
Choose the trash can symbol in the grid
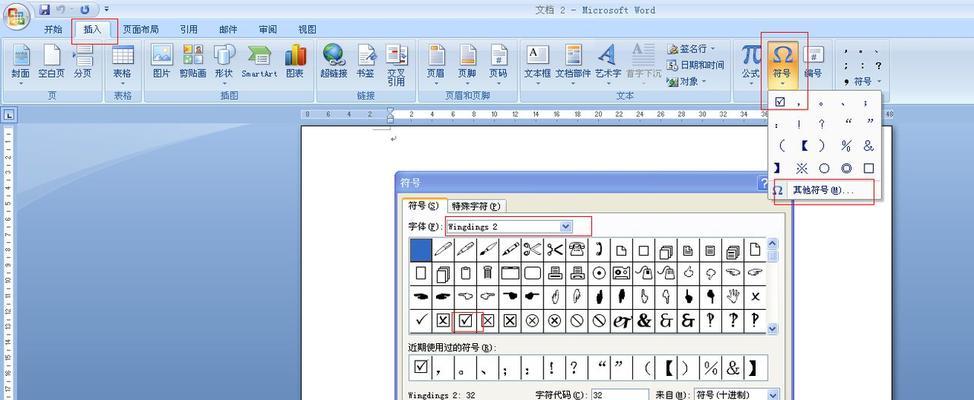coord(487,273)
